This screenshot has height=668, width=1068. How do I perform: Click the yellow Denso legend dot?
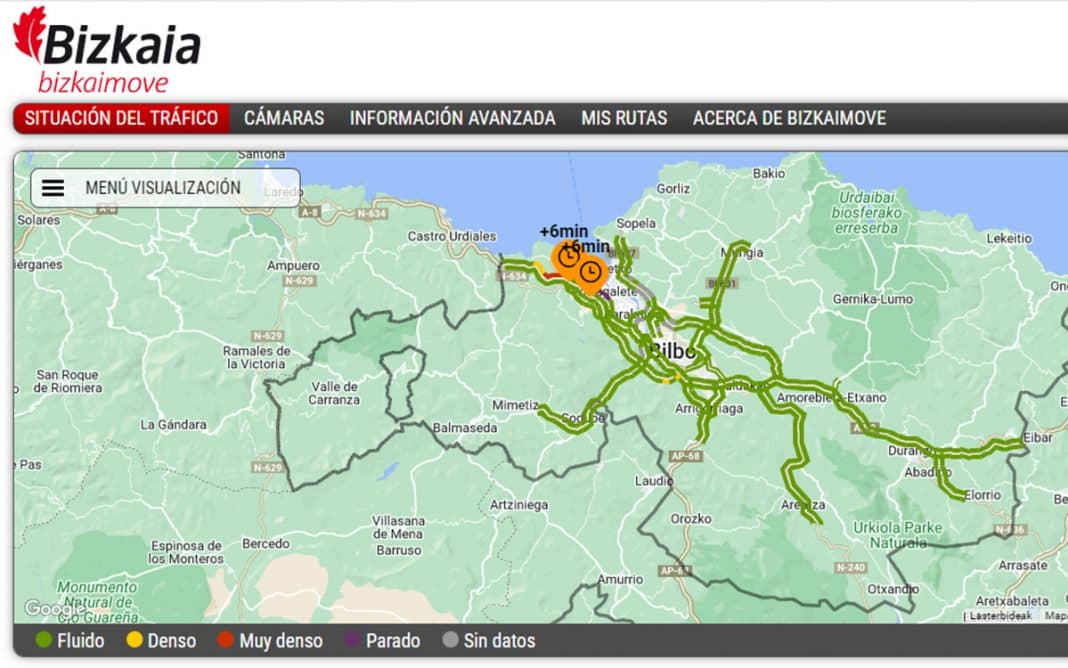coord(134,640)
